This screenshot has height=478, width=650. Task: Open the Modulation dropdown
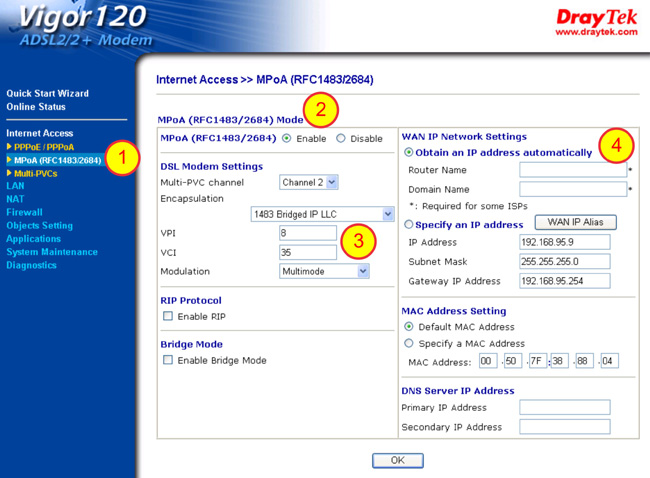click(324, 271)
